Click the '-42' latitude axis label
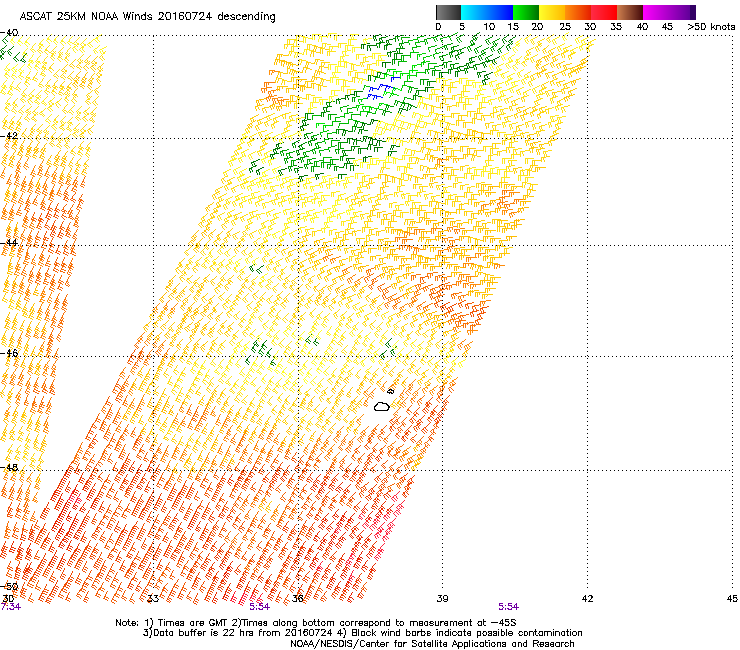Screen dimensions: 740x650 pyautogui.click(x=9, y=136)
